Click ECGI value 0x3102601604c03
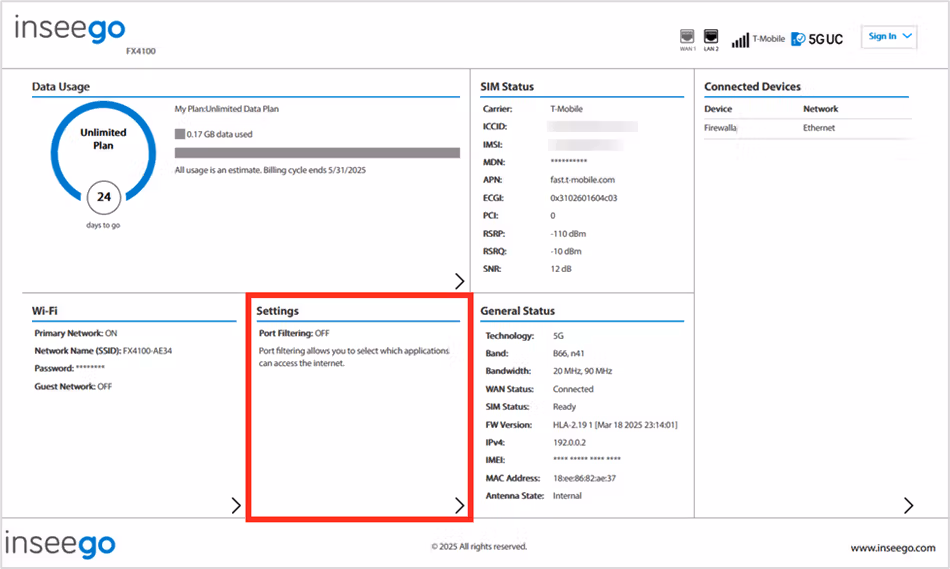Screen dimensions: 950x569 583,198
